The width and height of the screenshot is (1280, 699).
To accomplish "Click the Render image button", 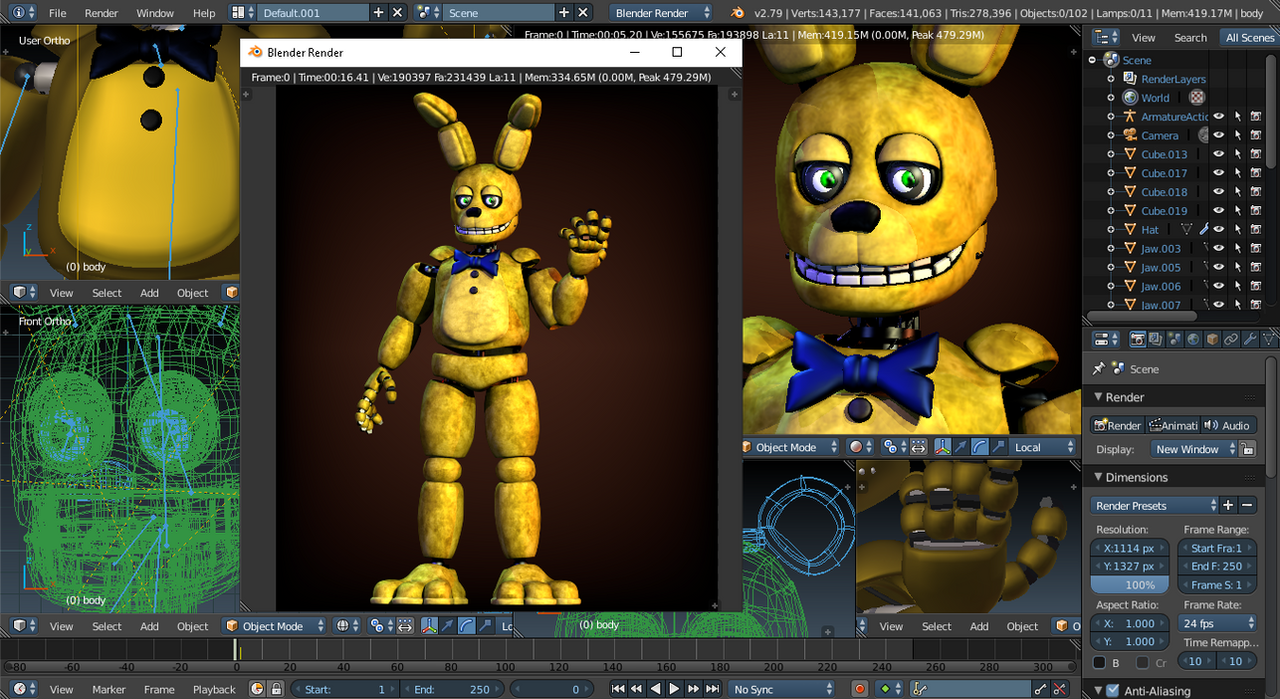I will (x=1116, y=425).
